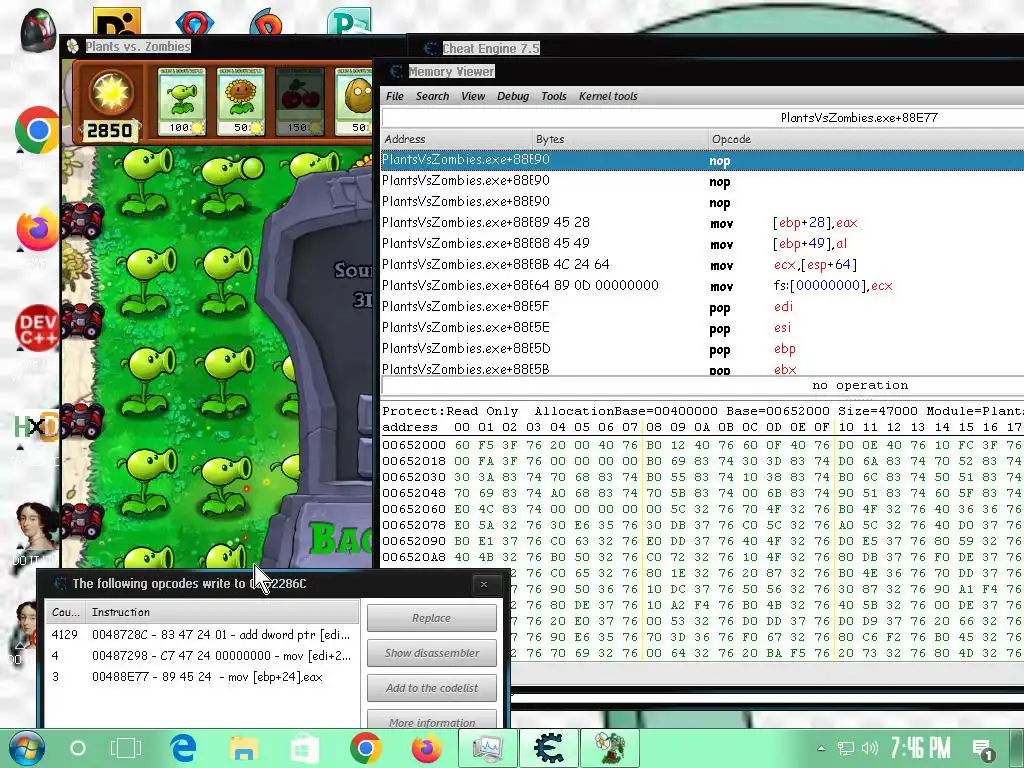Open the Kernel tools menu
The image size is (1024, 768).
click(608, 96)
